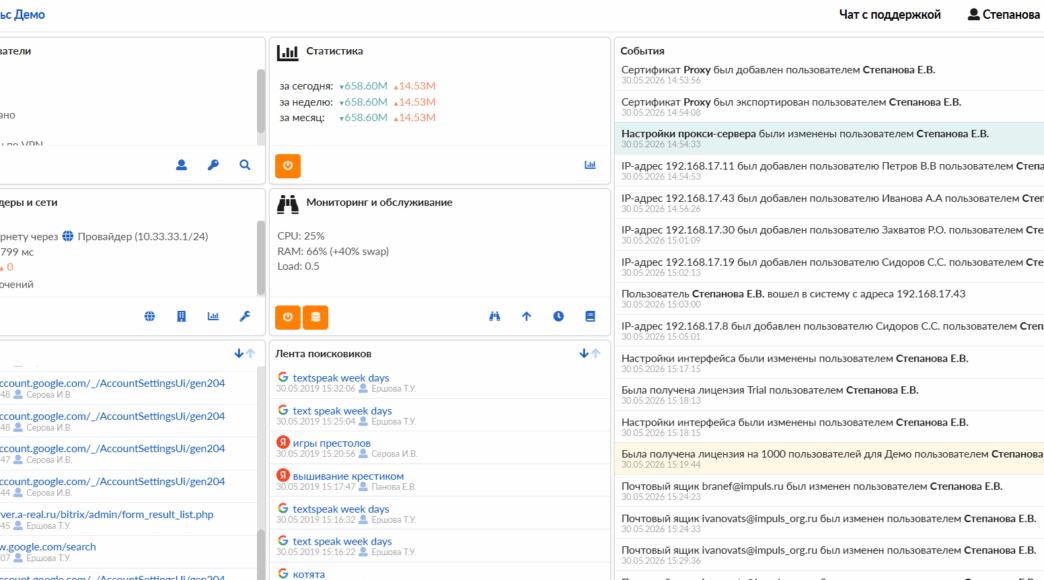The image size is (1044, 580).
Task: Open the book icon in the monitoring panel
Action: pyautogui.click(x=590, y=317)
